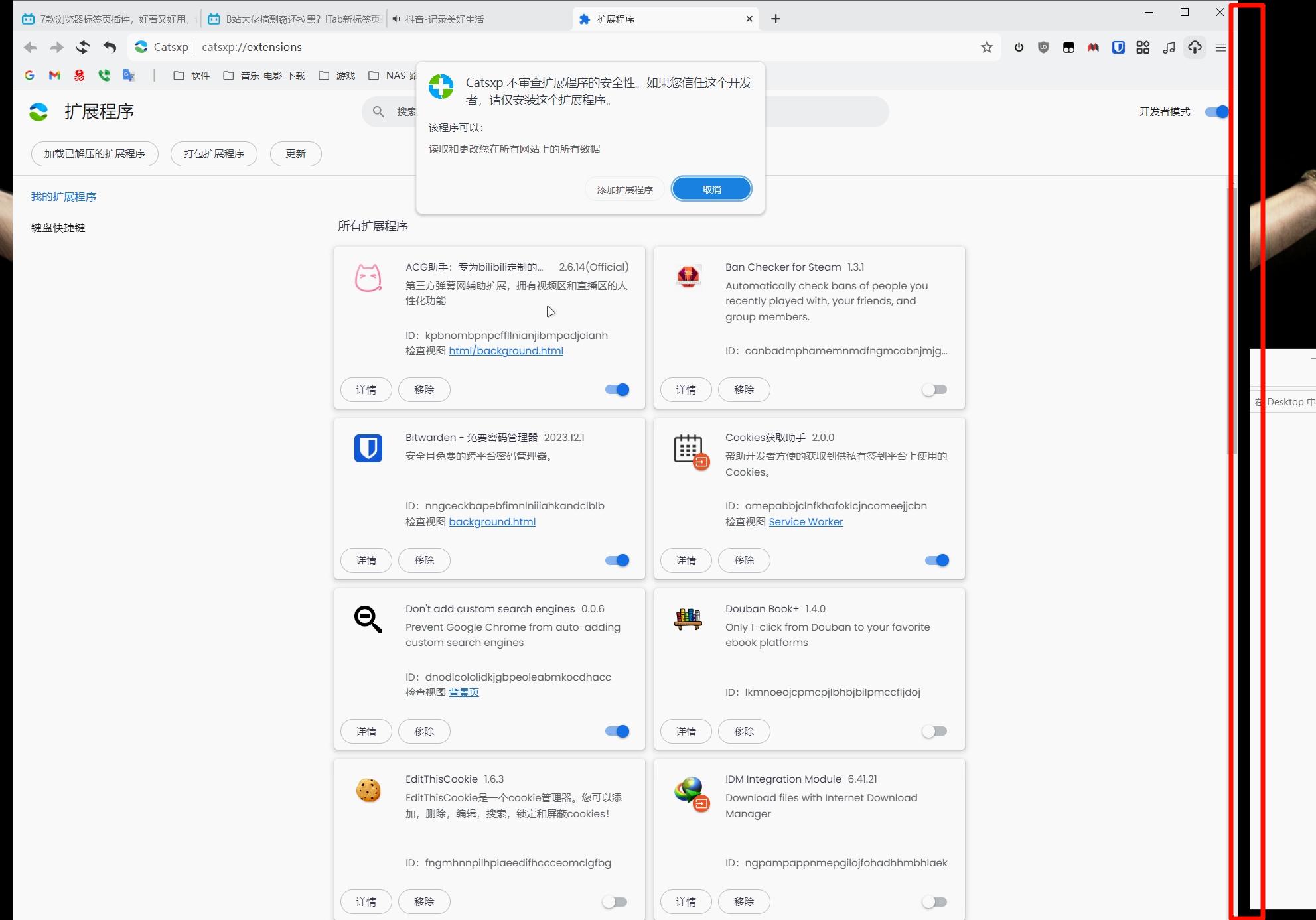Open the Google bookmark icon
This screenshot has height=920, width=1316.
tap(29, 76)
